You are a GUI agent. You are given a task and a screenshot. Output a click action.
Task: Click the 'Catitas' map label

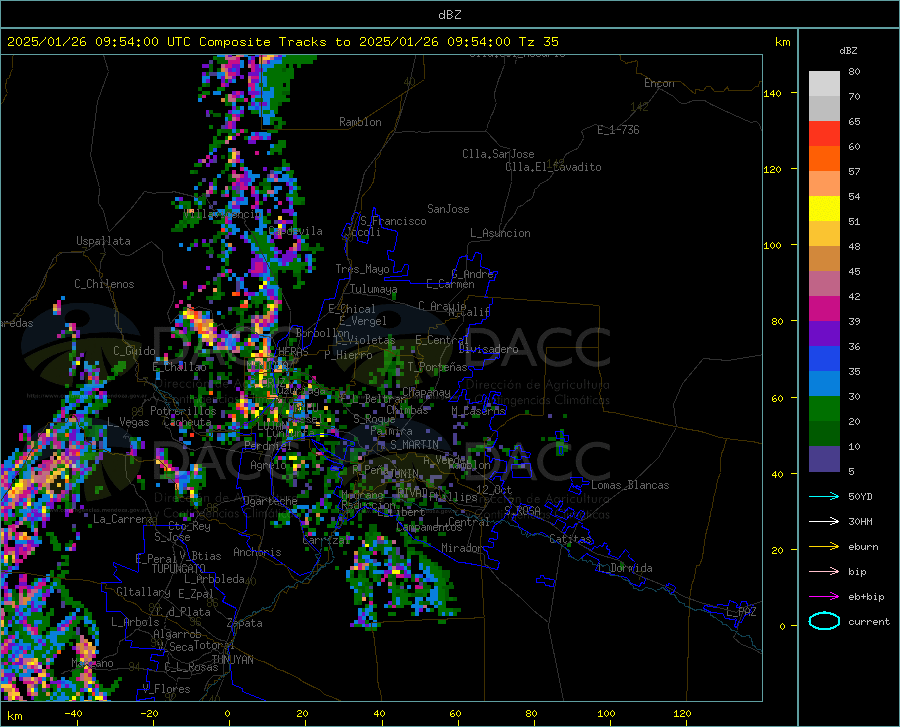click(570, 539)
